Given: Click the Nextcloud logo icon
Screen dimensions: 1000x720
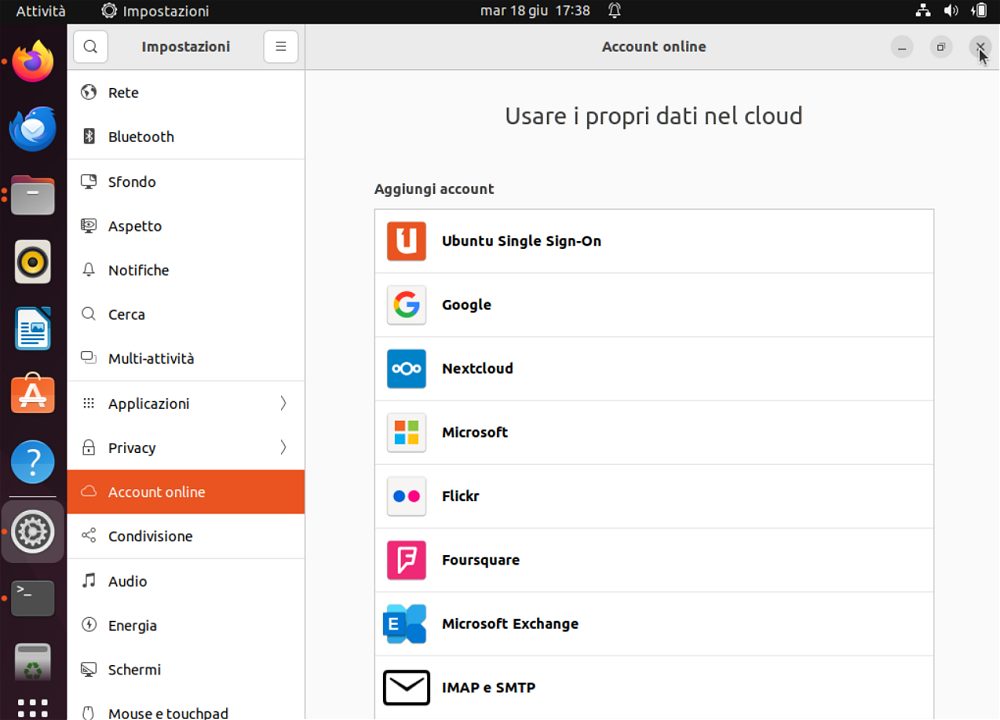Looking at the screenshot, I should pyautogui.click(x=406, y=369).
